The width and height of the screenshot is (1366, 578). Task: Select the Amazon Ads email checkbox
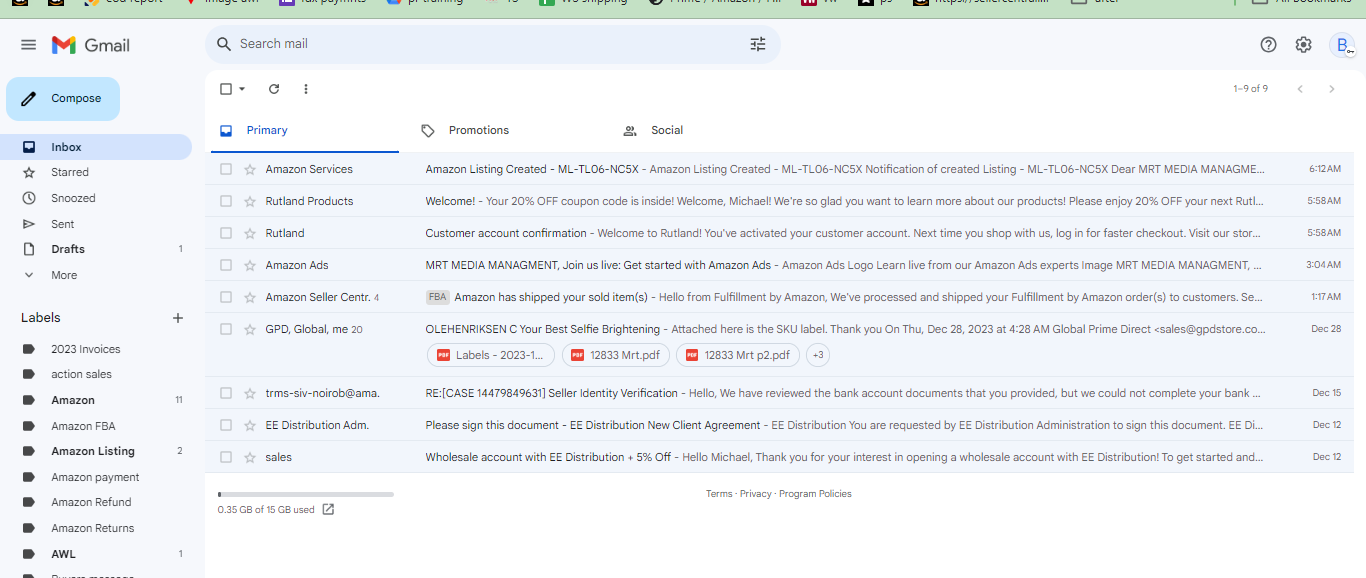226,265
